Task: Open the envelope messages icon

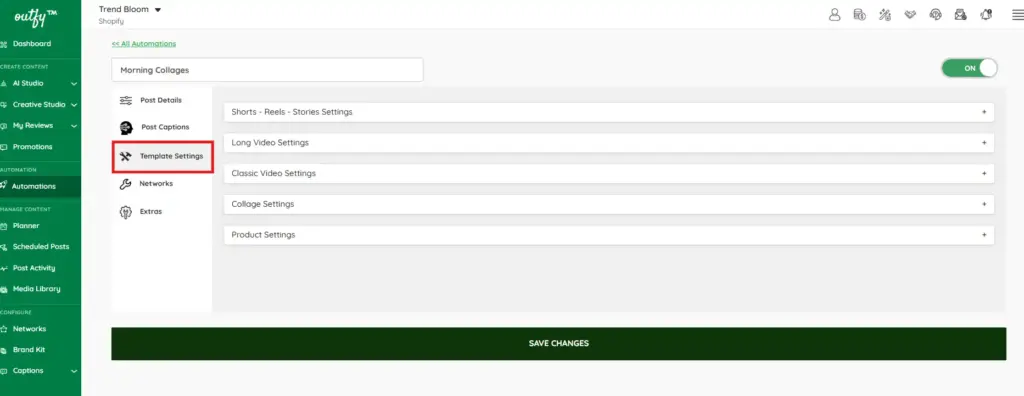Action: pos(960,14)
